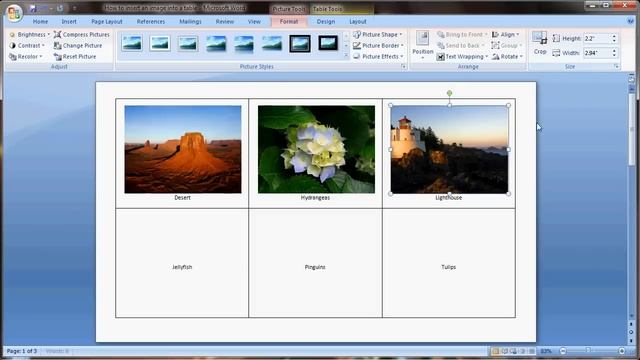640x360 pixels.
Task: Click the Width value field
Action: point(597,53)
